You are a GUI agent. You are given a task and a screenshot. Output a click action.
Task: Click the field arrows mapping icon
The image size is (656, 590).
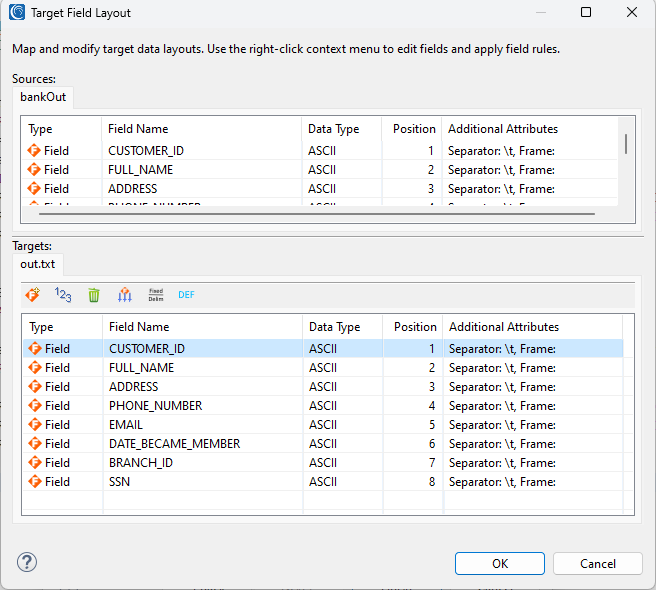[125, 295]
